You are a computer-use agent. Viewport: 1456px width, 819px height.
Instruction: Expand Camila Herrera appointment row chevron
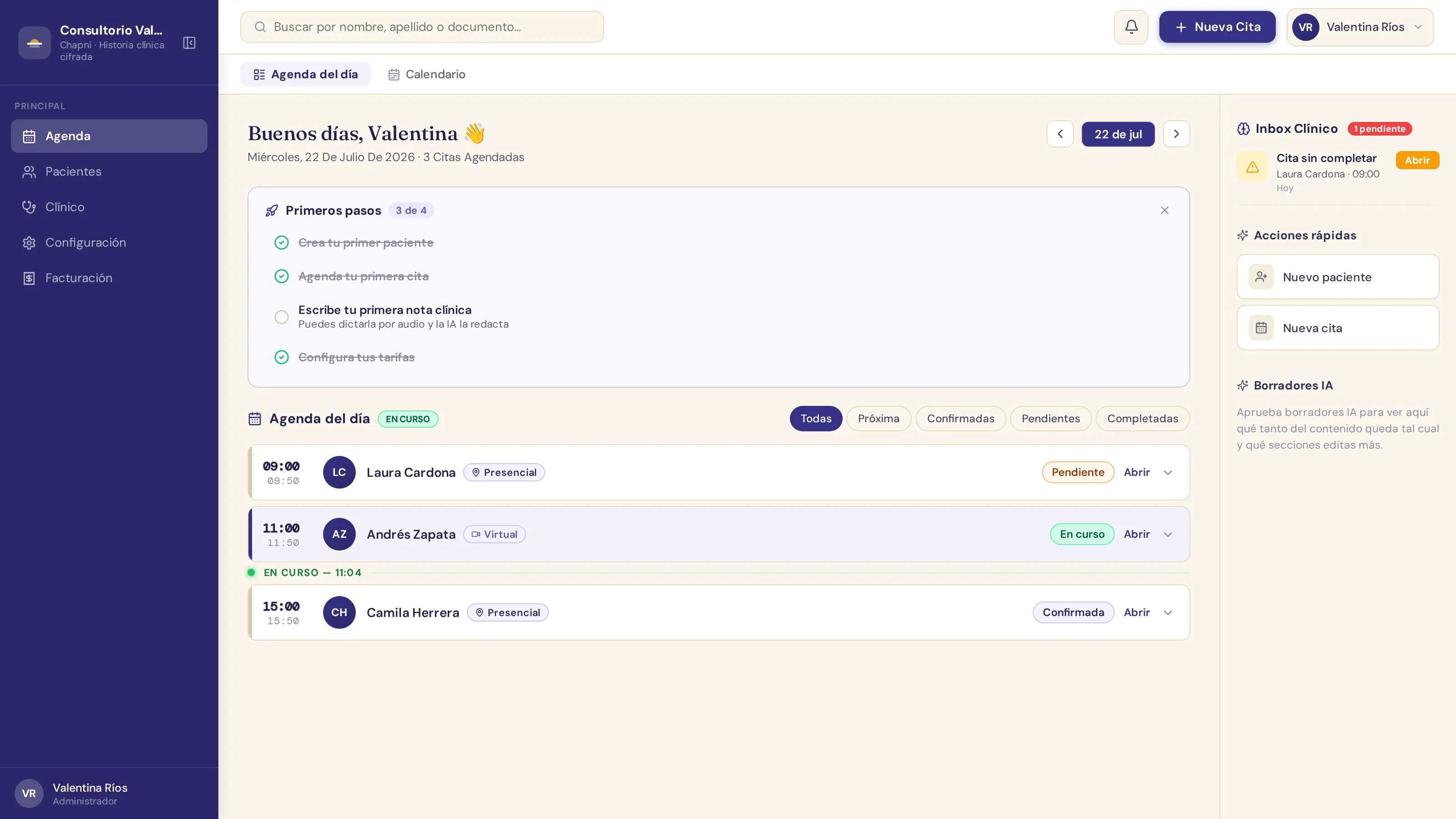(x=1168, y=613)
